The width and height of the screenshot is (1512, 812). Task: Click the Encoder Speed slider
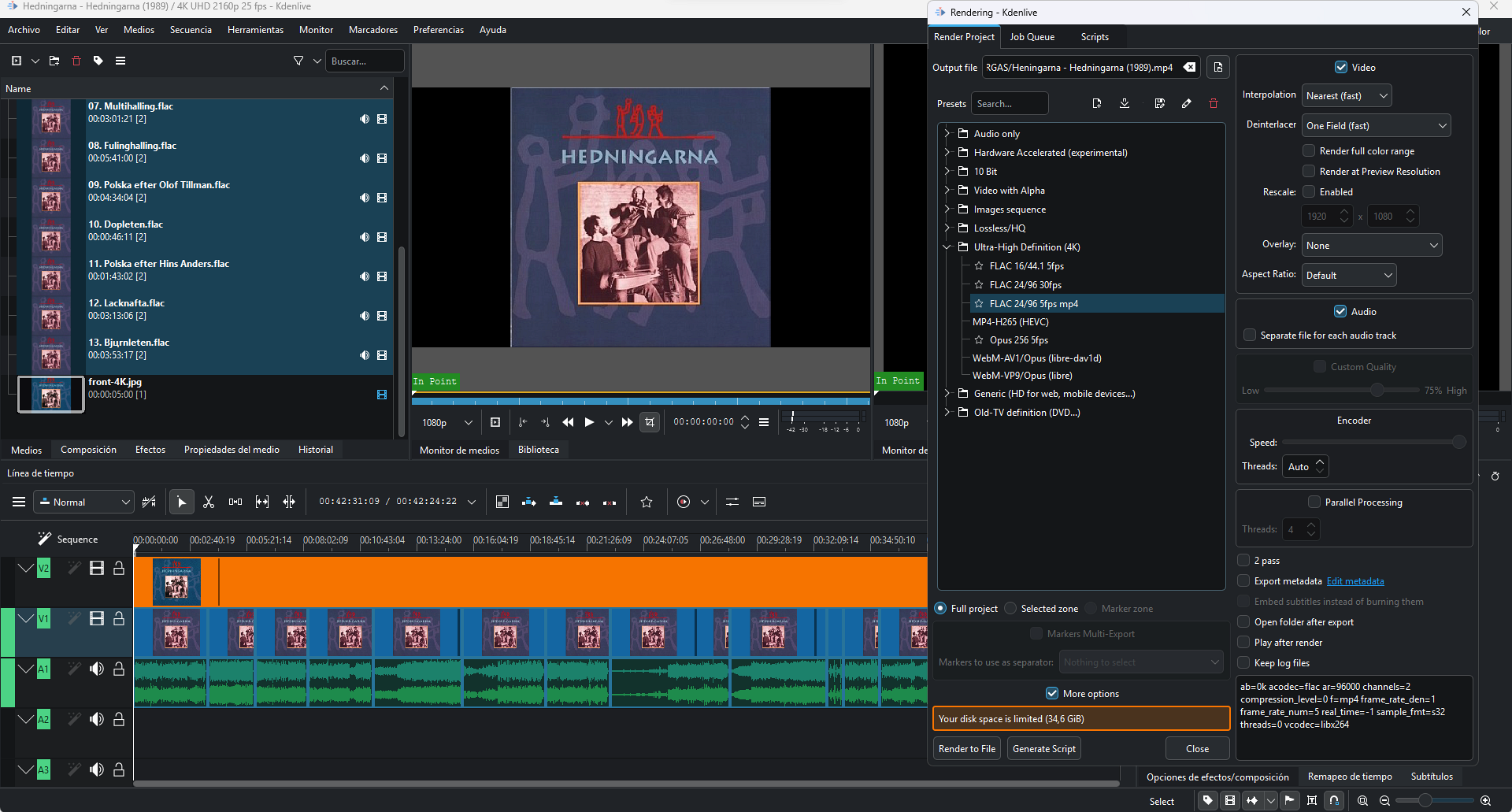coord(1373,443)
